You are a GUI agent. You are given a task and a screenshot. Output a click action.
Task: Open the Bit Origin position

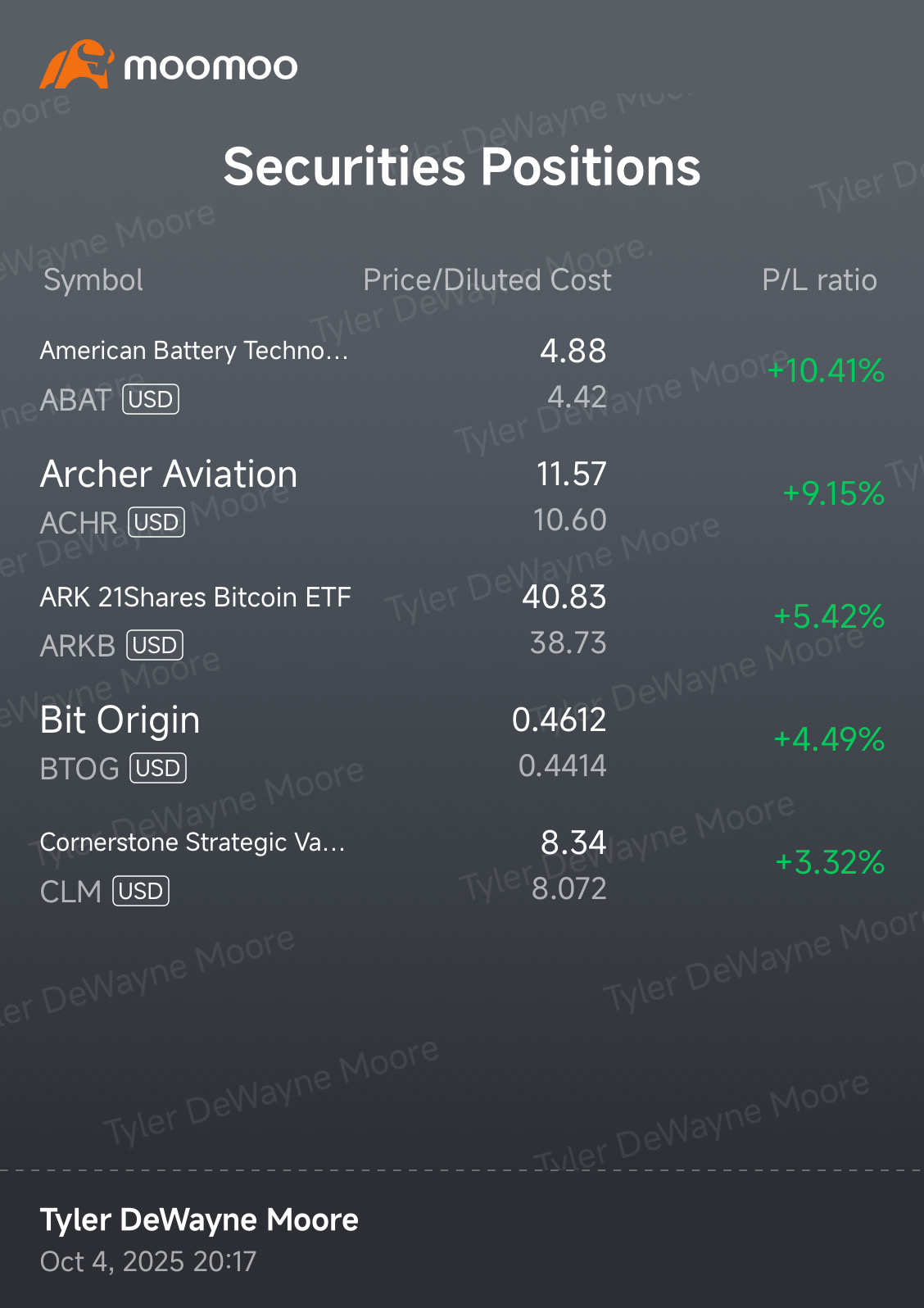coord(120,720)
